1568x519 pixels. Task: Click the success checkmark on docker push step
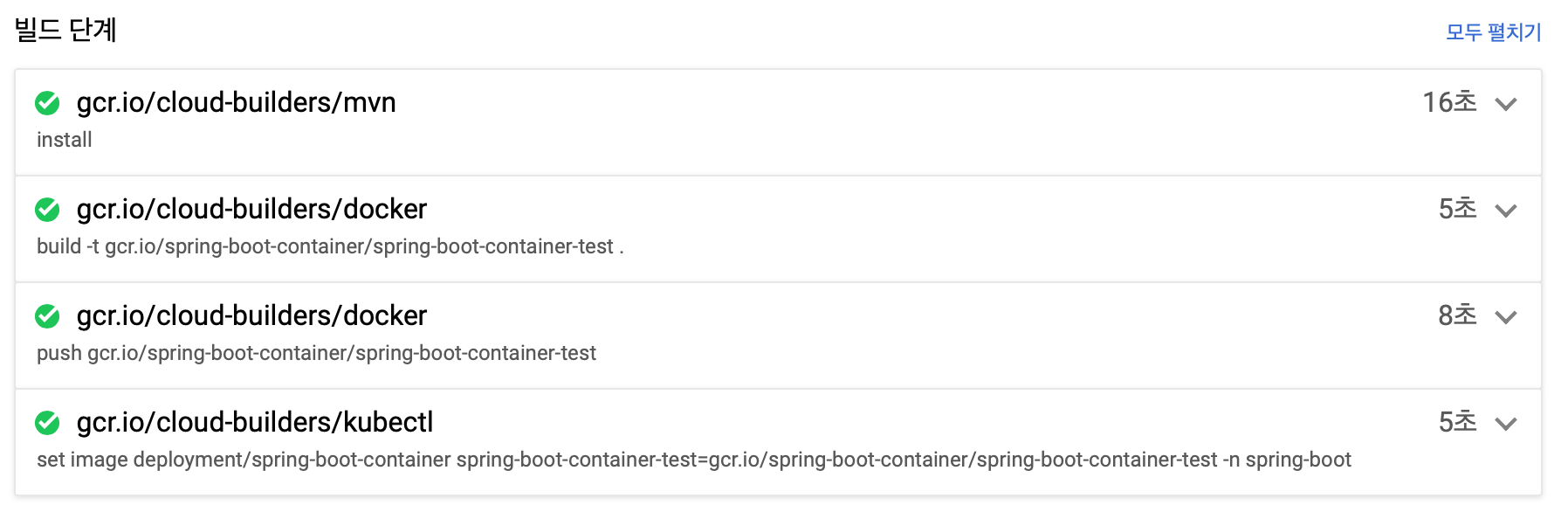point(47,316)
